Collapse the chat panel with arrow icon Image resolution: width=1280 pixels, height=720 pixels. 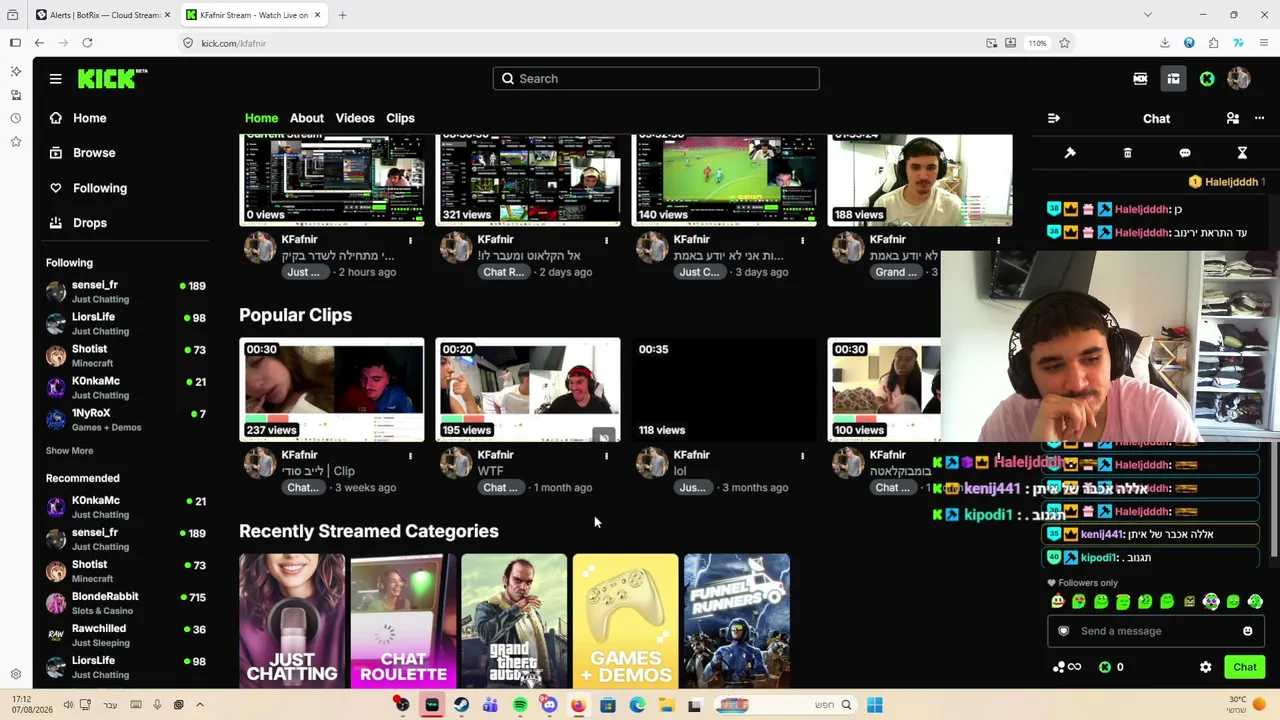point(1054,119)
